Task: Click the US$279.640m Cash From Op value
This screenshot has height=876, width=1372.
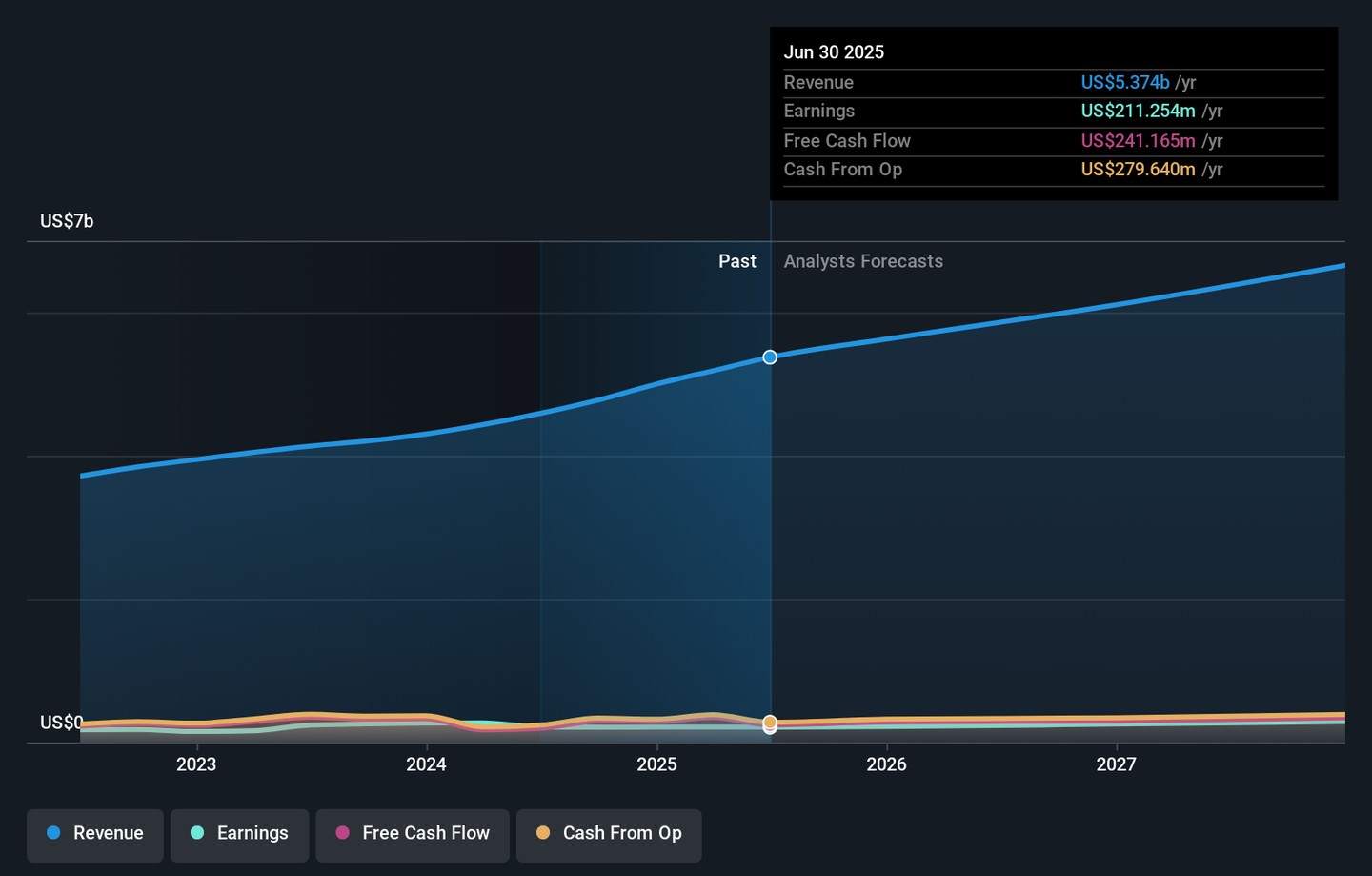Action: click(1138, 170)
